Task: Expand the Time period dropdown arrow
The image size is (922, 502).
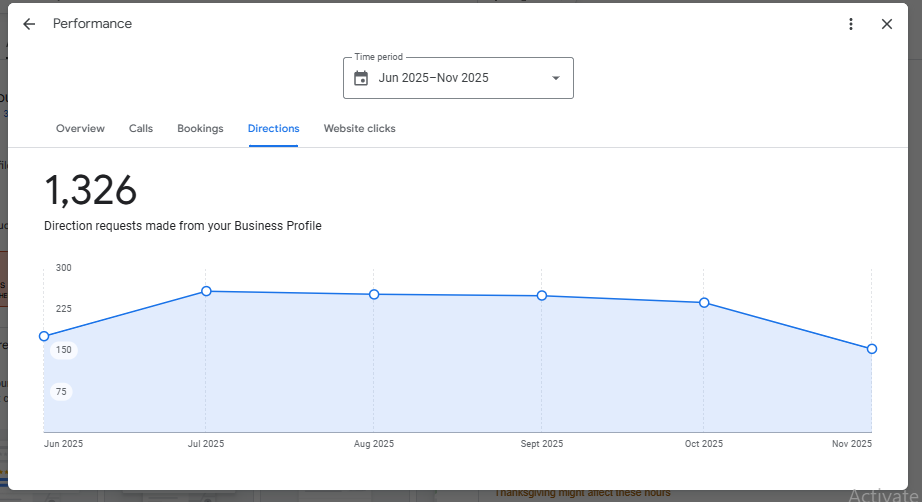Action: [x=556, y=78]
